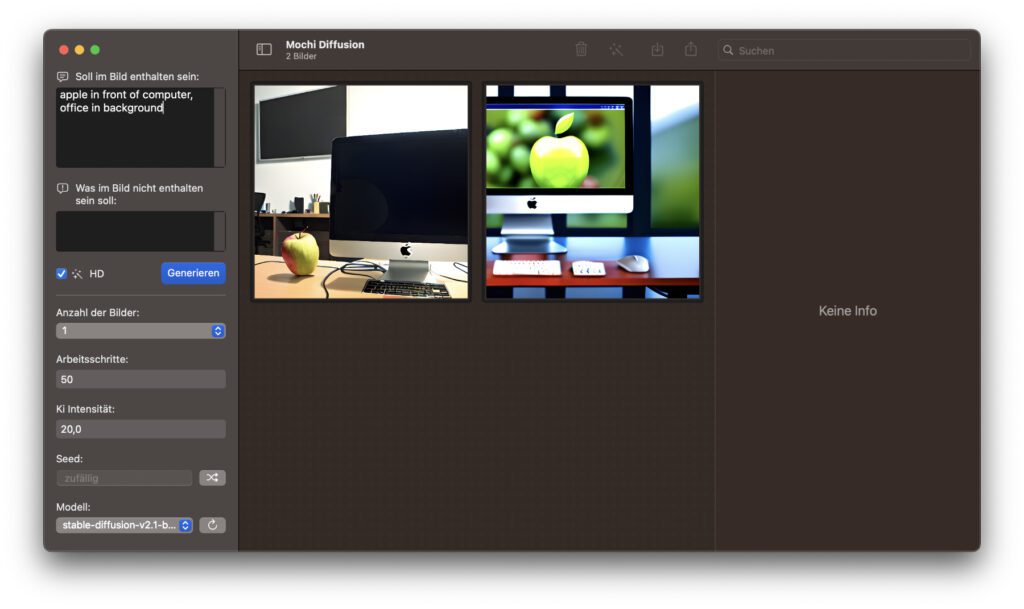The image size is (1024, 609).
Task: Click the Seed input field
Action: tap(124, 478)
